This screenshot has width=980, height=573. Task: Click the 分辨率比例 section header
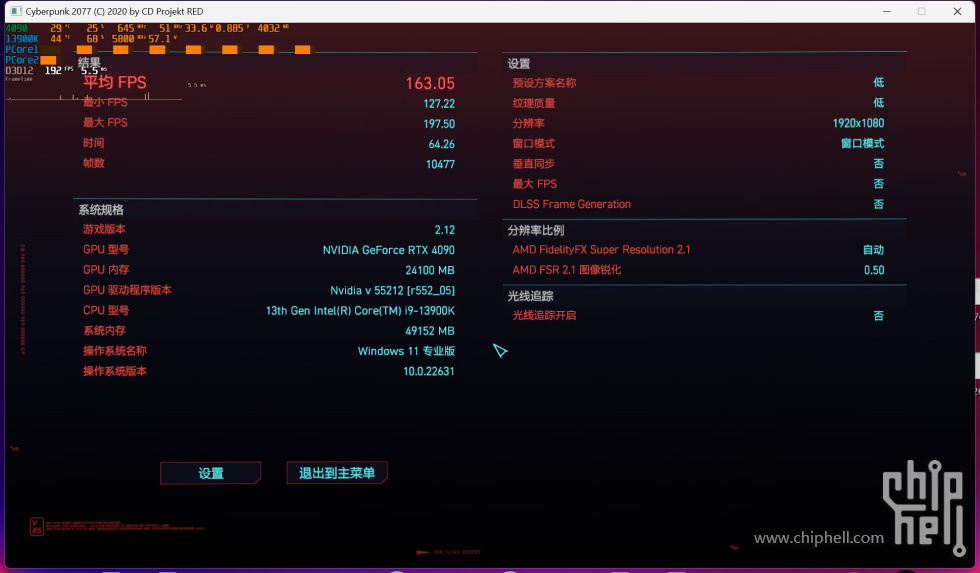click(536, 231)
